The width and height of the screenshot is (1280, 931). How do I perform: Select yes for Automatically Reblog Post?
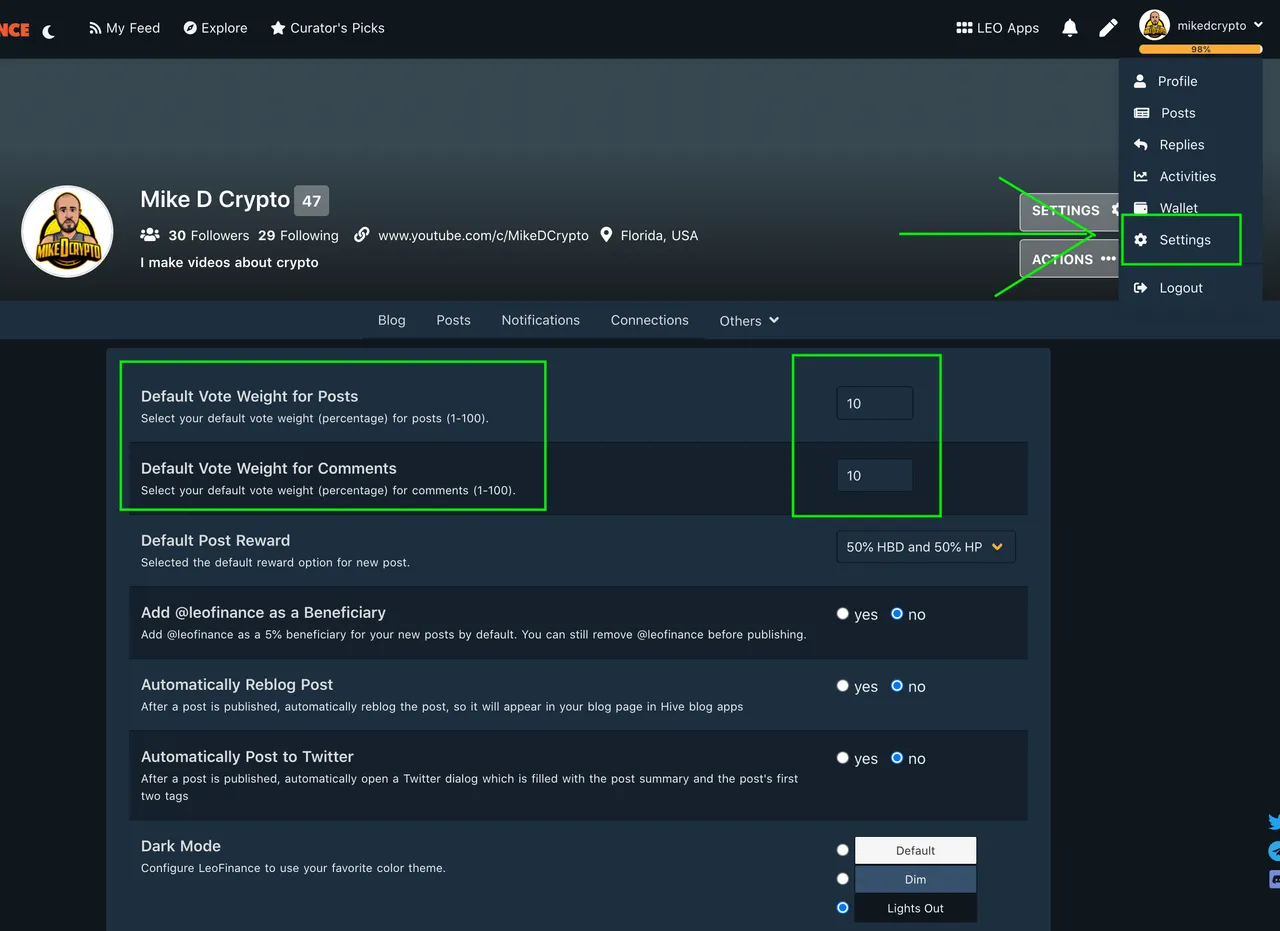(x=843, y=686)
